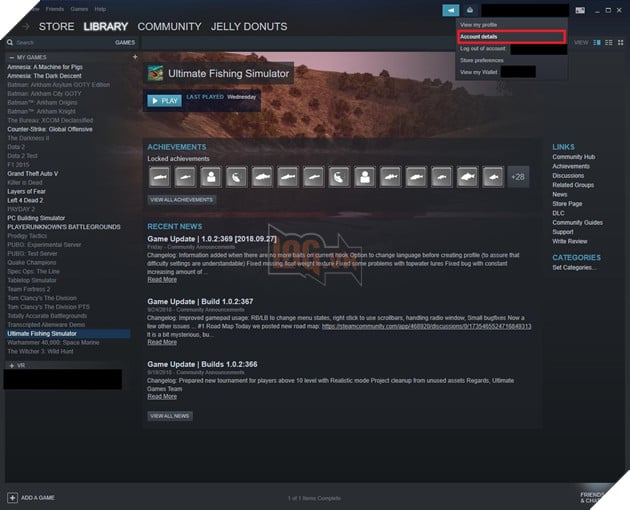Open the Help menu
The width and height of the screenshot is (630, 510).
coord(100,9)
